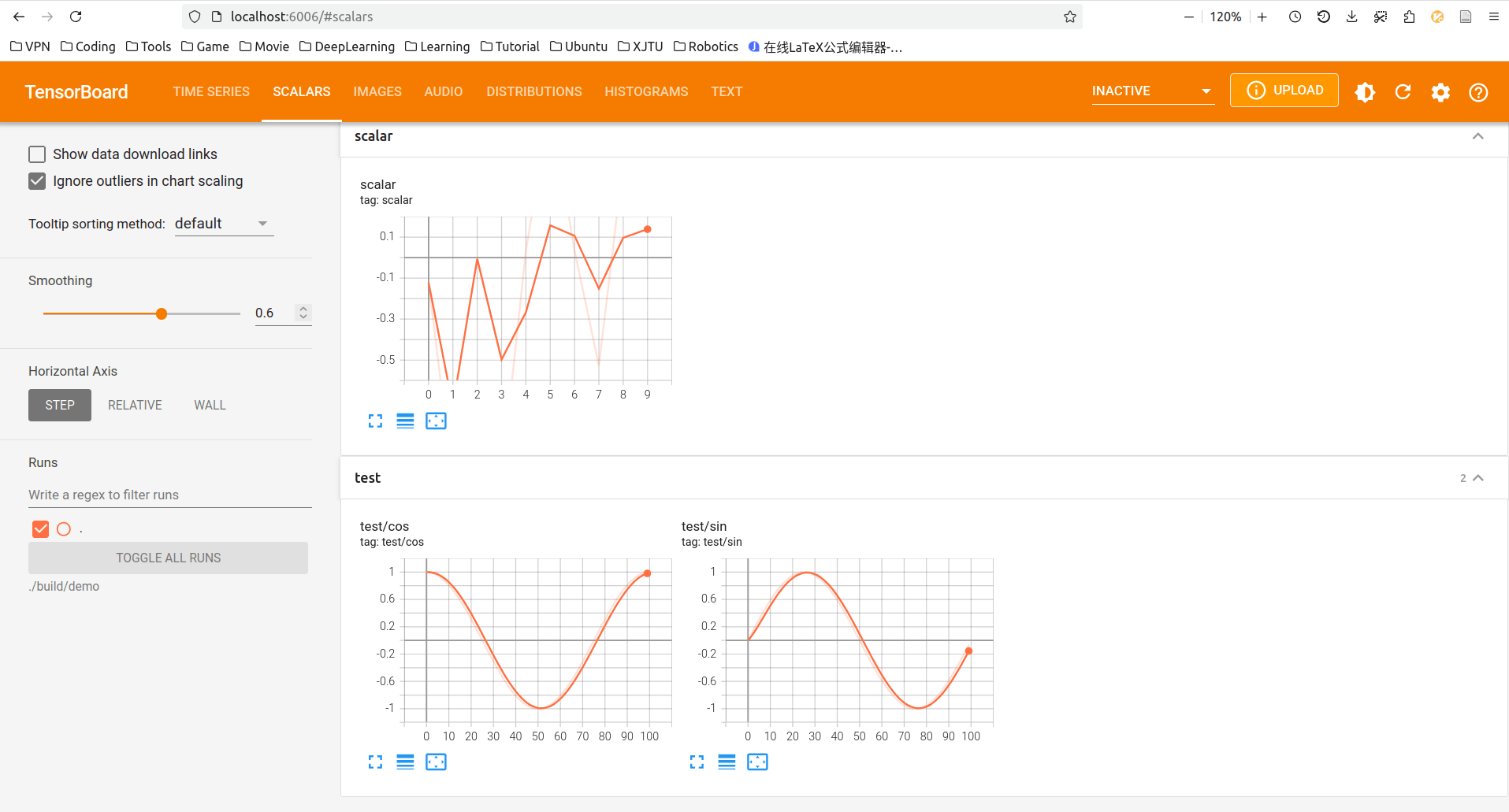Open TensorBoard help question icon
Viewport: 1509px width, 812px height.
(1478, 92)
